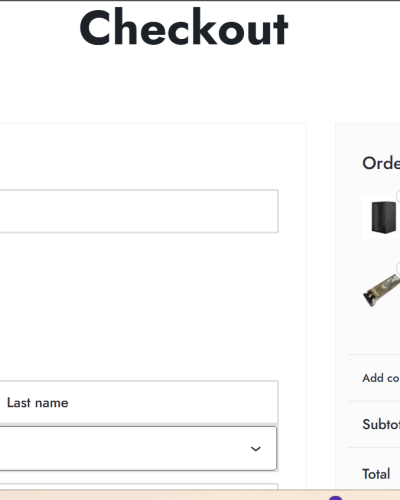Click the beige banner at page bottom
Screen dimensions: 400x500
[200, 495]
